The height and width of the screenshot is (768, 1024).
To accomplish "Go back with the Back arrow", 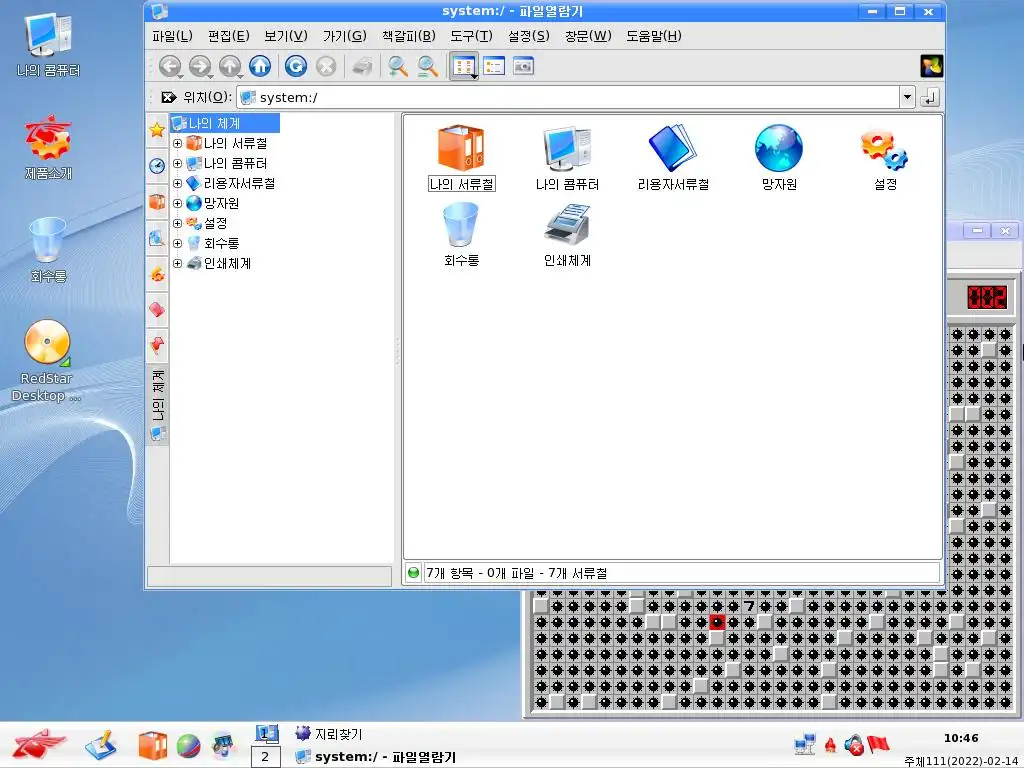I will point(170,66).
